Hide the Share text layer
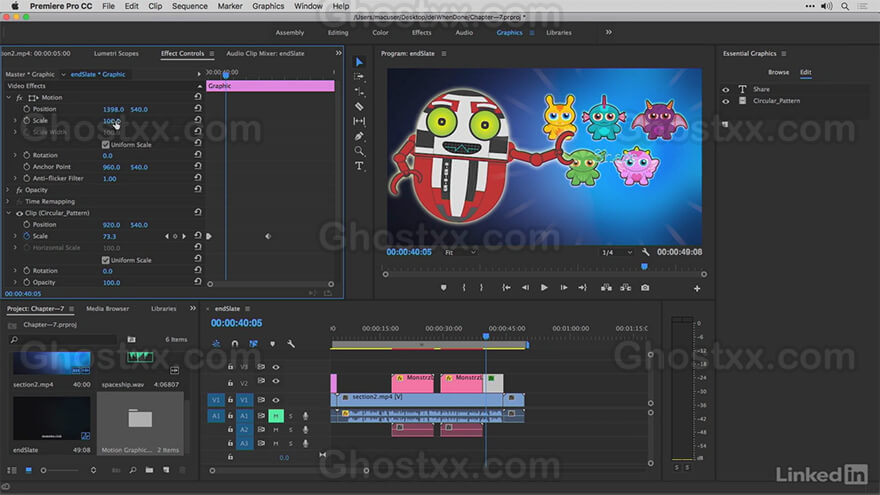 click(726, 89)
